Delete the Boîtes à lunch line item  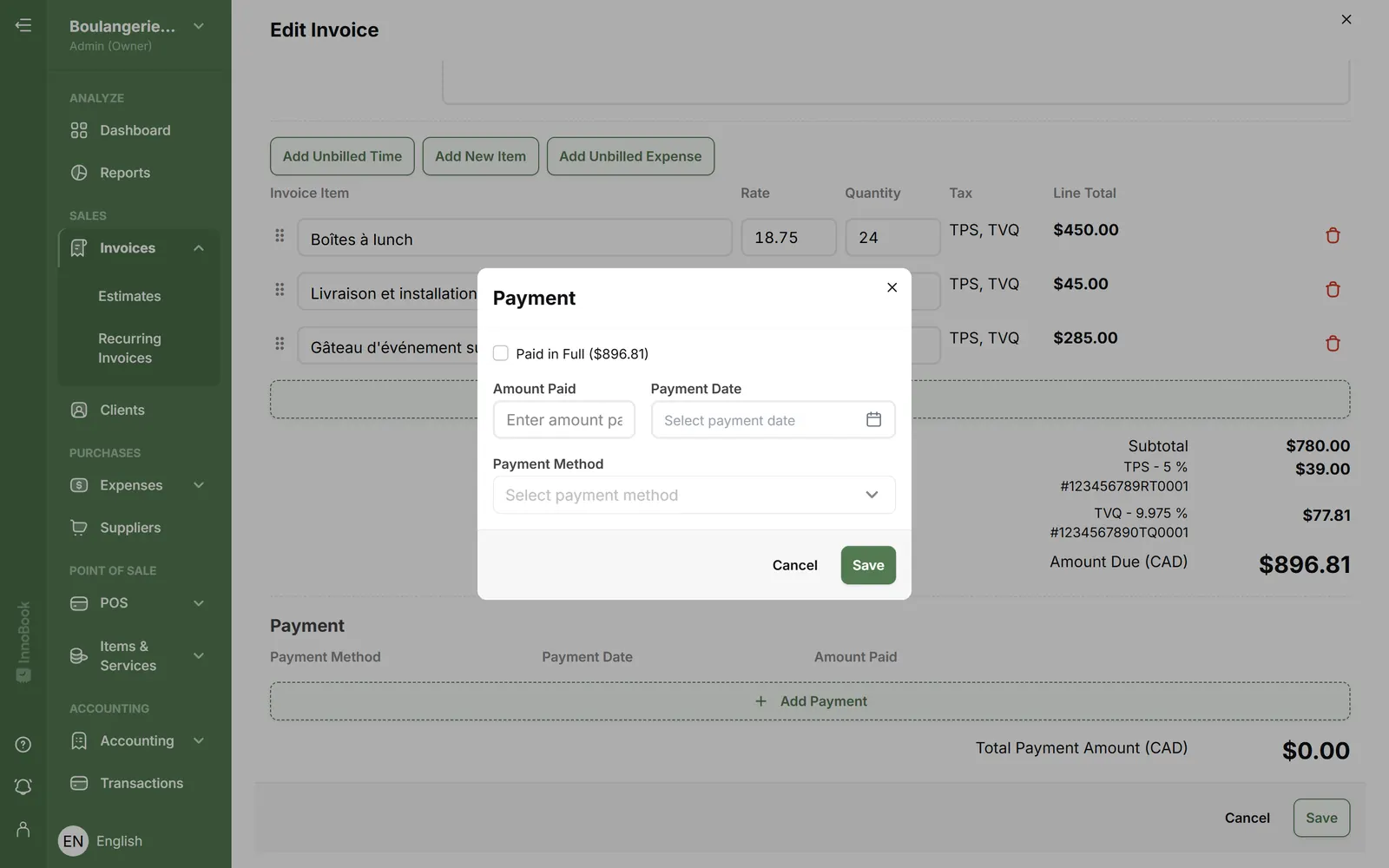(x=1333, y=235)
